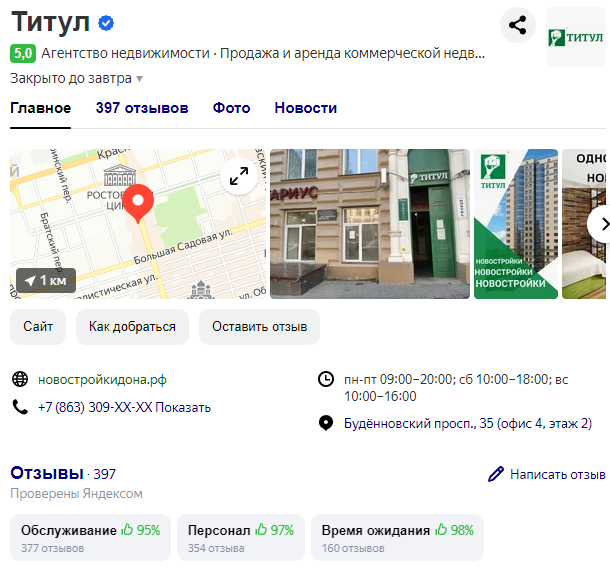The image size is (610, 570).
Task: Expand the 'Закрыто до завтра' hours dropdown
Action: click(x=77, y=78)
